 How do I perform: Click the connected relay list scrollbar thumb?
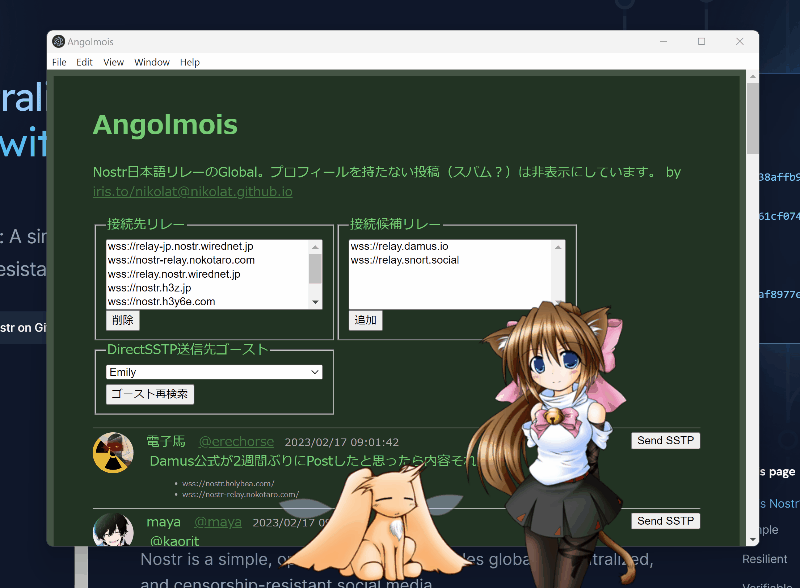315,268
